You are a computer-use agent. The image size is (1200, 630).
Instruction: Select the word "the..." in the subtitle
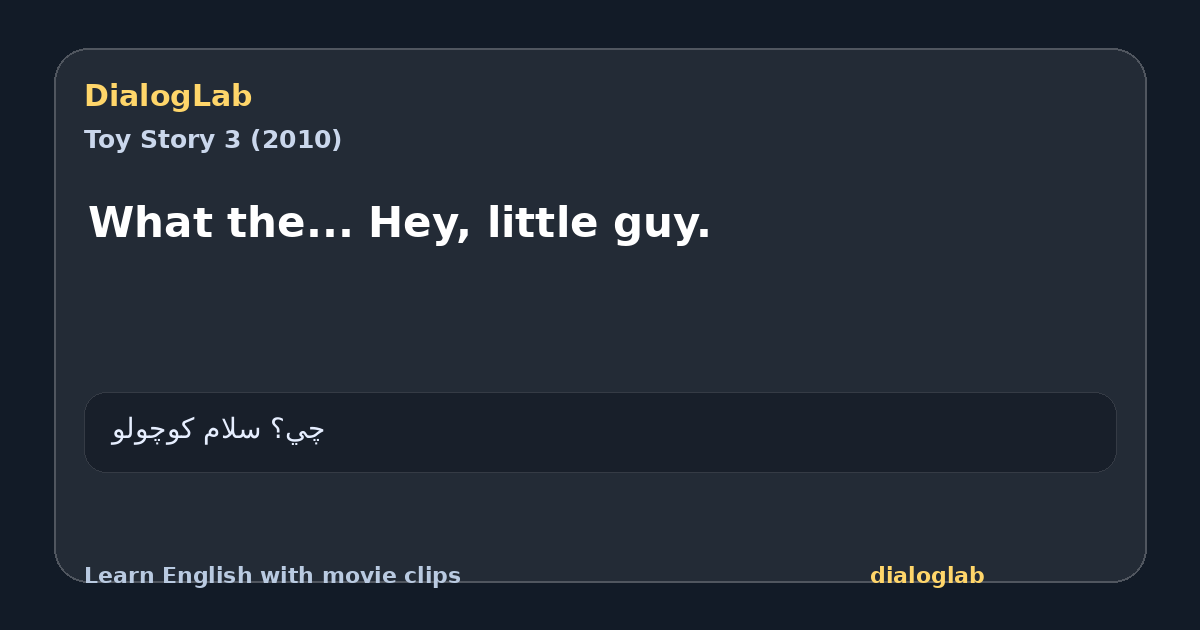pos(290,222)
